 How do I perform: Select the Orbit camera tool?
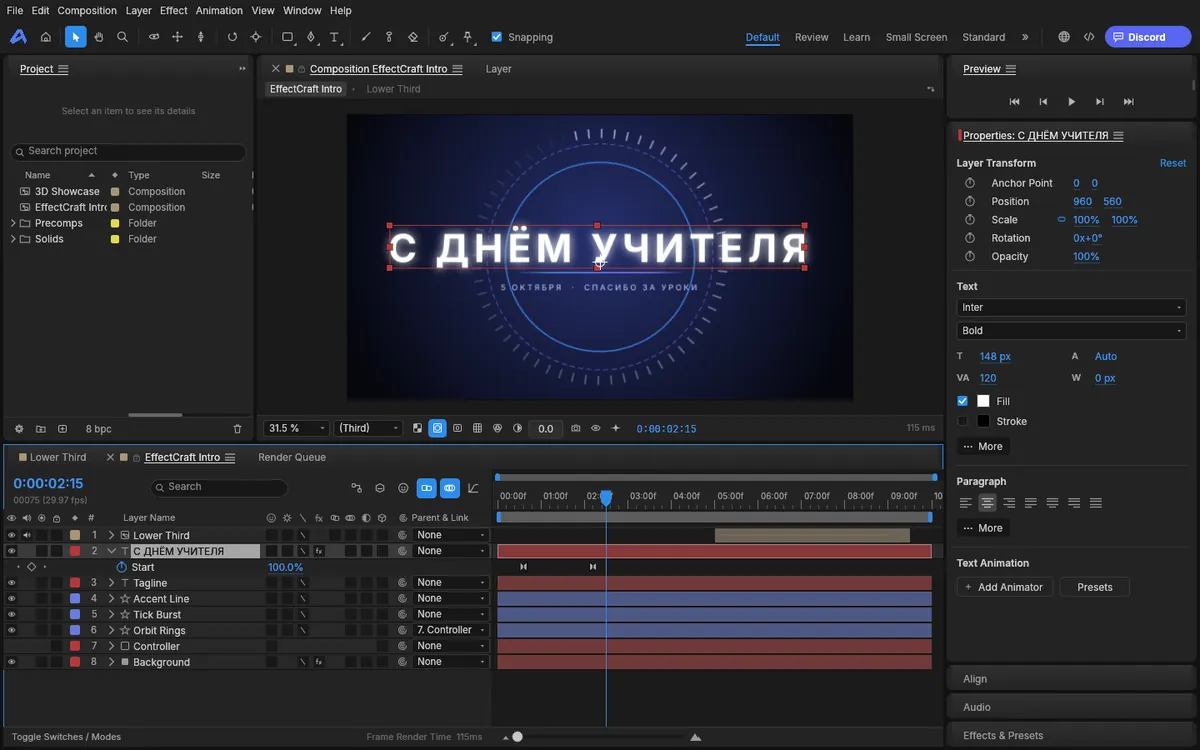[x=154, y=37]
